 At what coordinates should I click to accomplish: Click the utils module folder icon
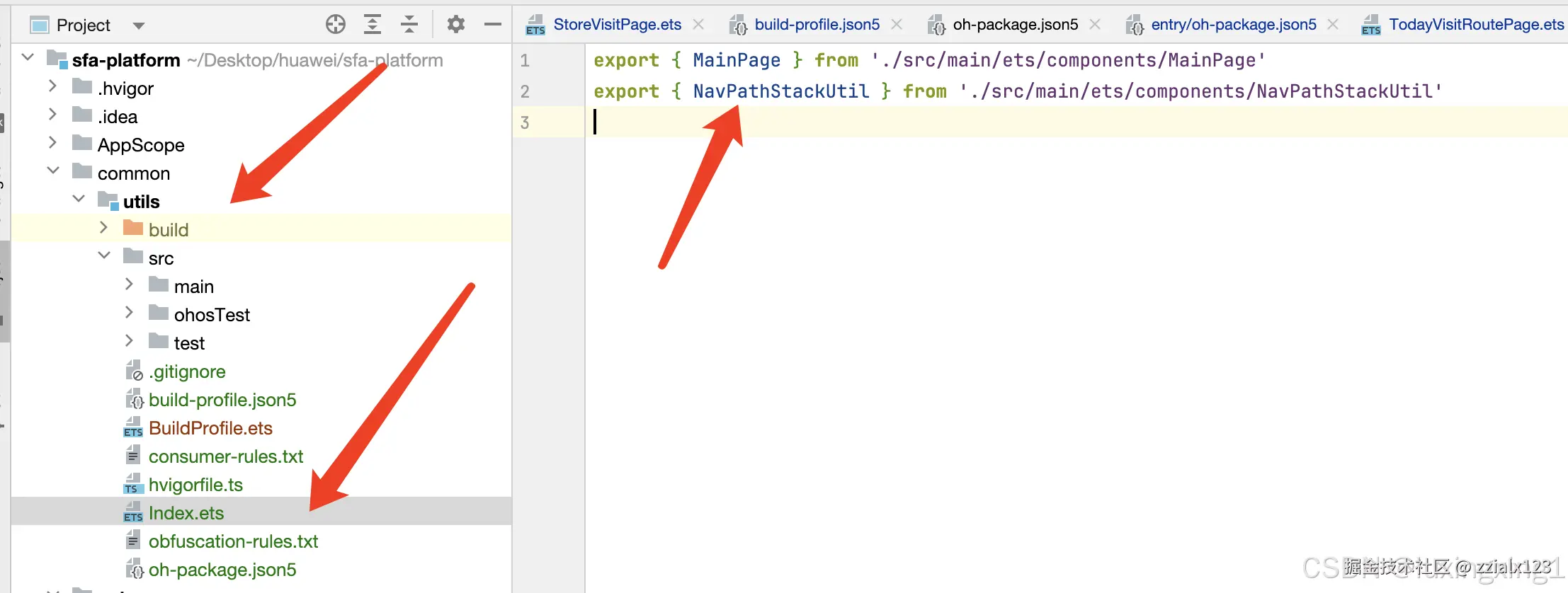(108, 200)
